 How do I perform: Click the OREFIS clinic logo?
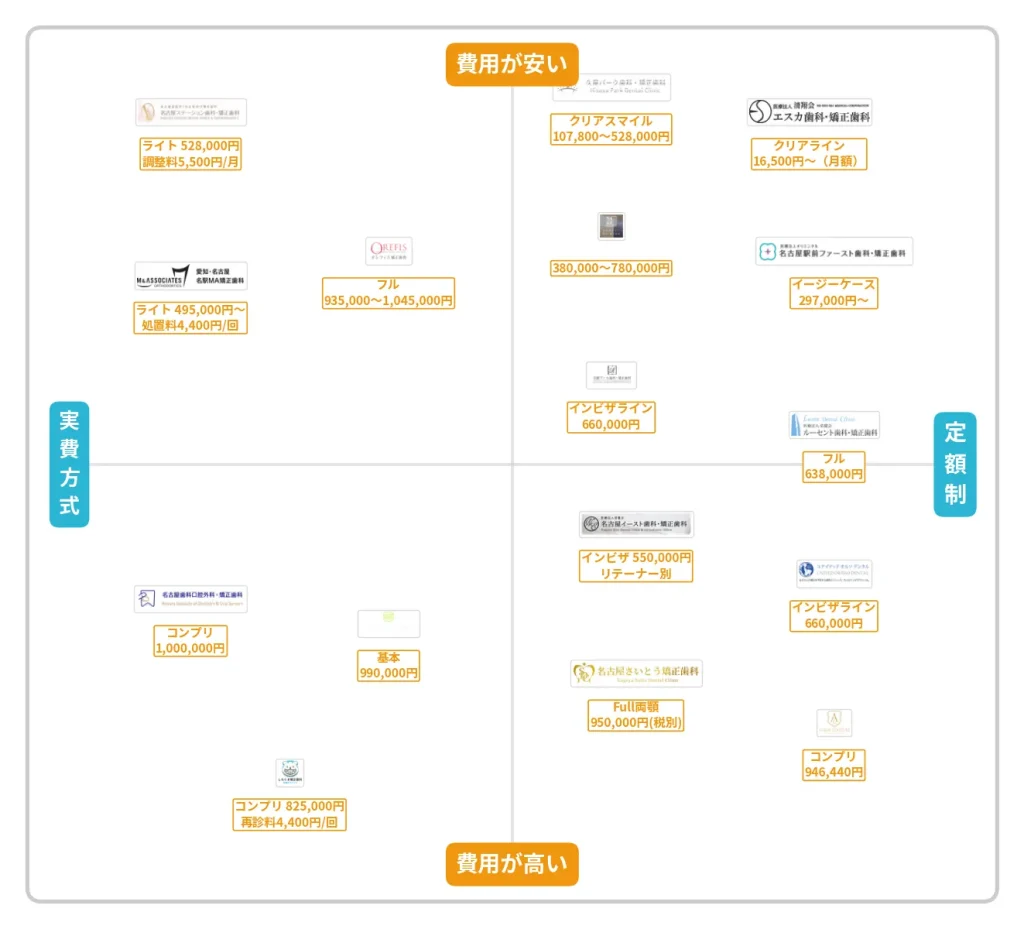pos(389,251)
